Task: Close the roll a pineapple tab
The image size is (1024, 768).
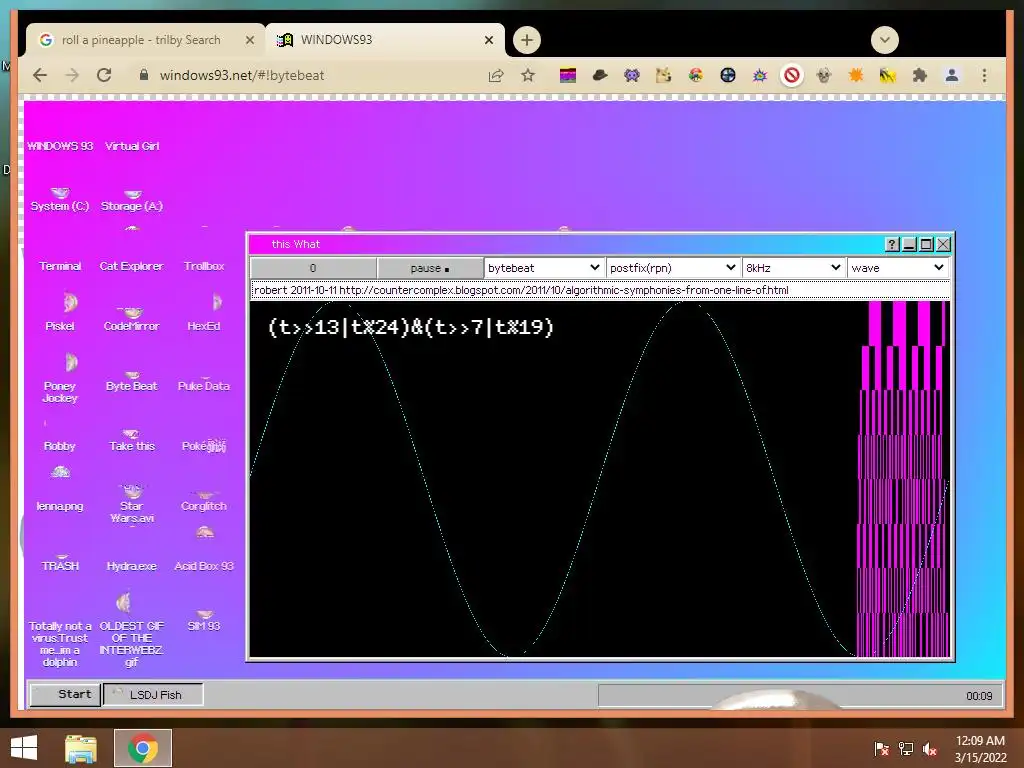Action: 249,40
